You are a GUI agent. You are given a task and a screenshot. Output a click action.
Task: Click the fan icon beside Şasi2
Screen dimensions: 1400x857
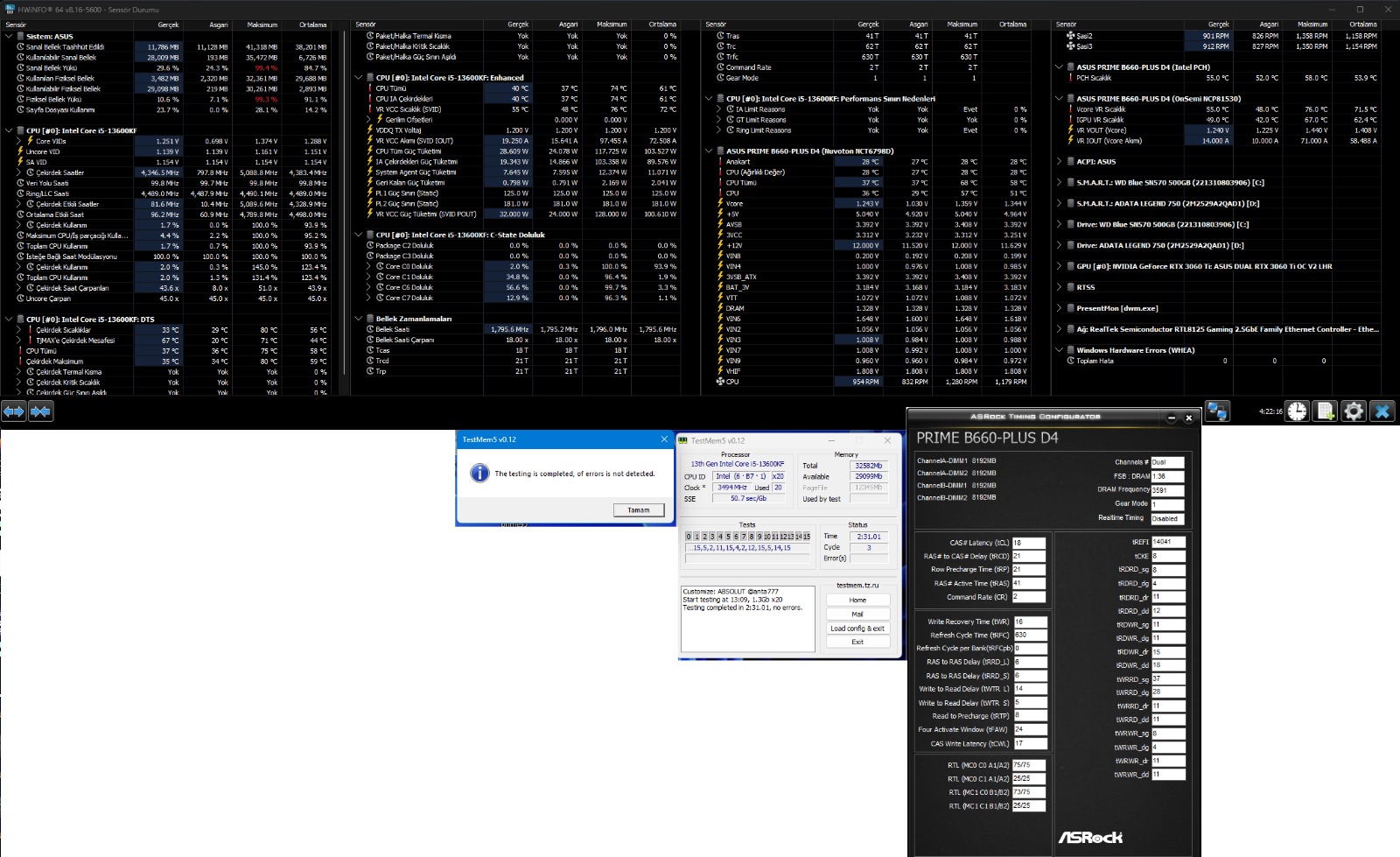[x=1070, y=36]
